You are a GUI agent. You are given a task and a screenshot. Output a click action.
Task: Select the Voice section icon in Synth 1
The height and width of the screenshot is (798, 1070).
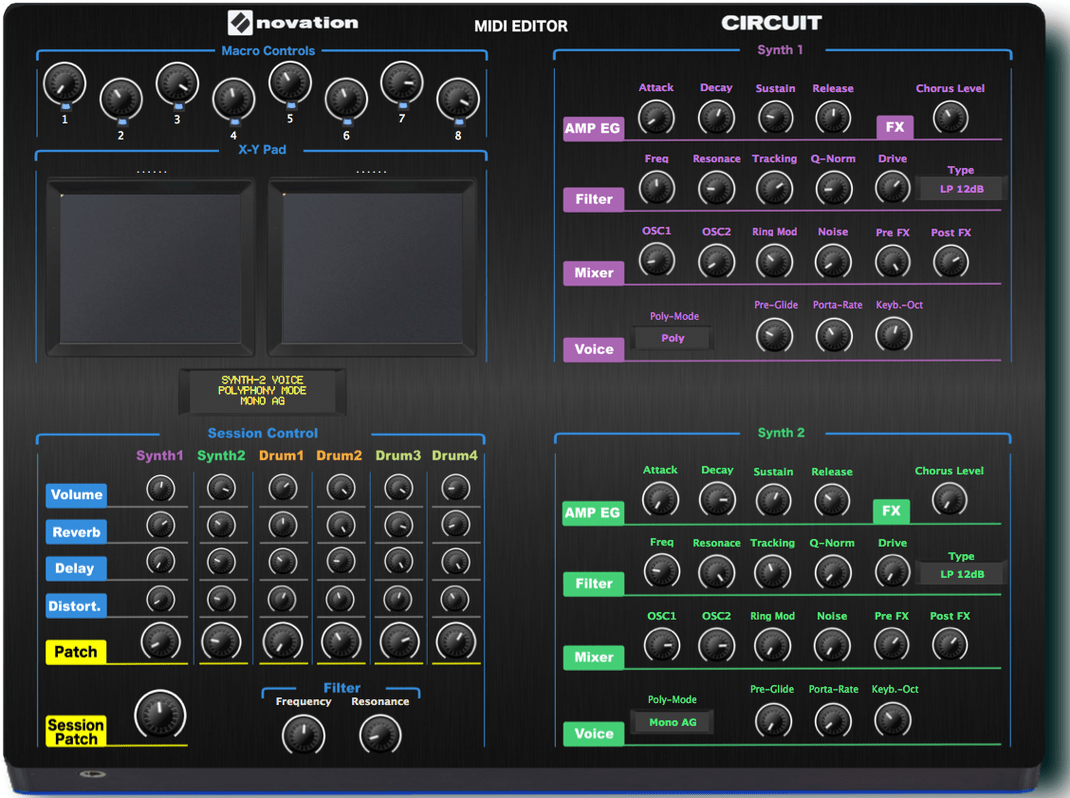pos(593,349)
